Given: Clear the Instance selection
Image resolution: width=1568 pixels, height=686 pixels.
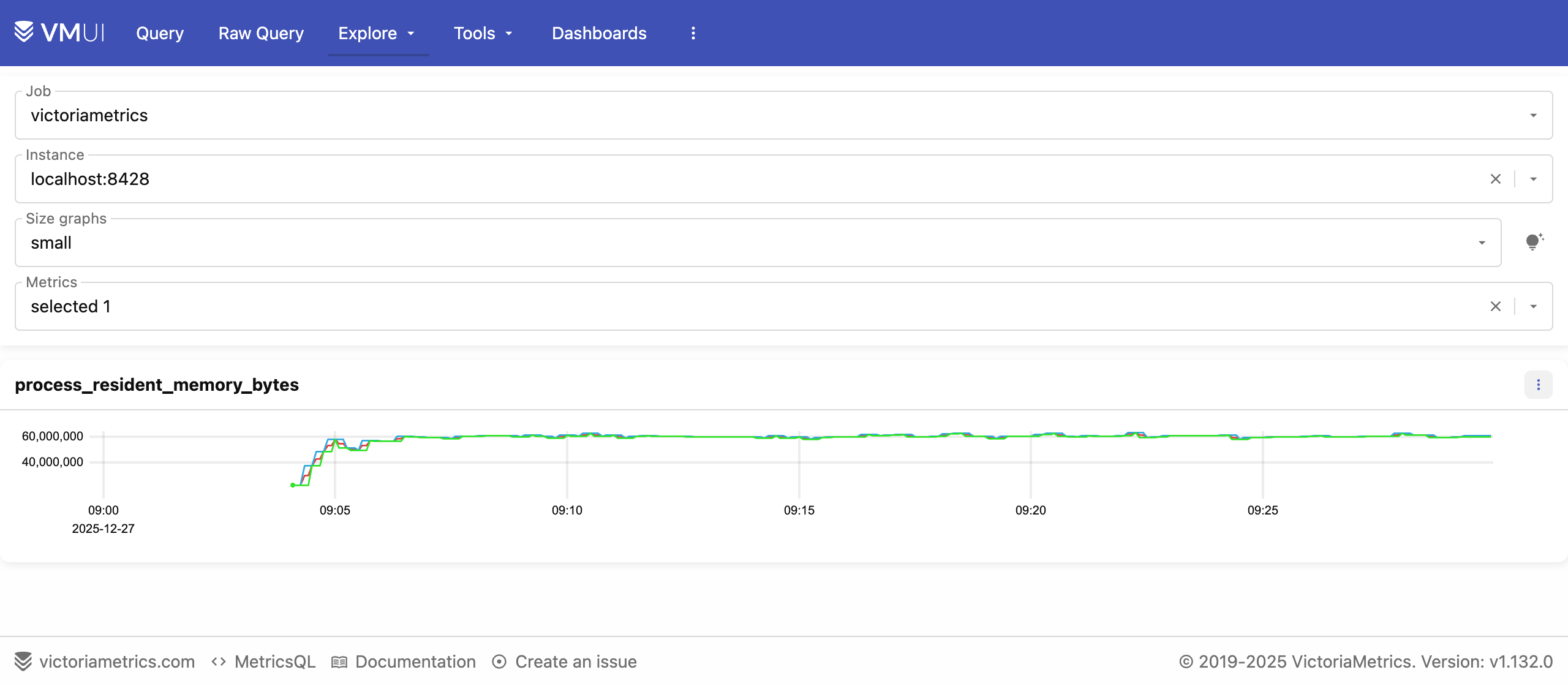Looking at the screenshot, I should tap(1495, 179).
